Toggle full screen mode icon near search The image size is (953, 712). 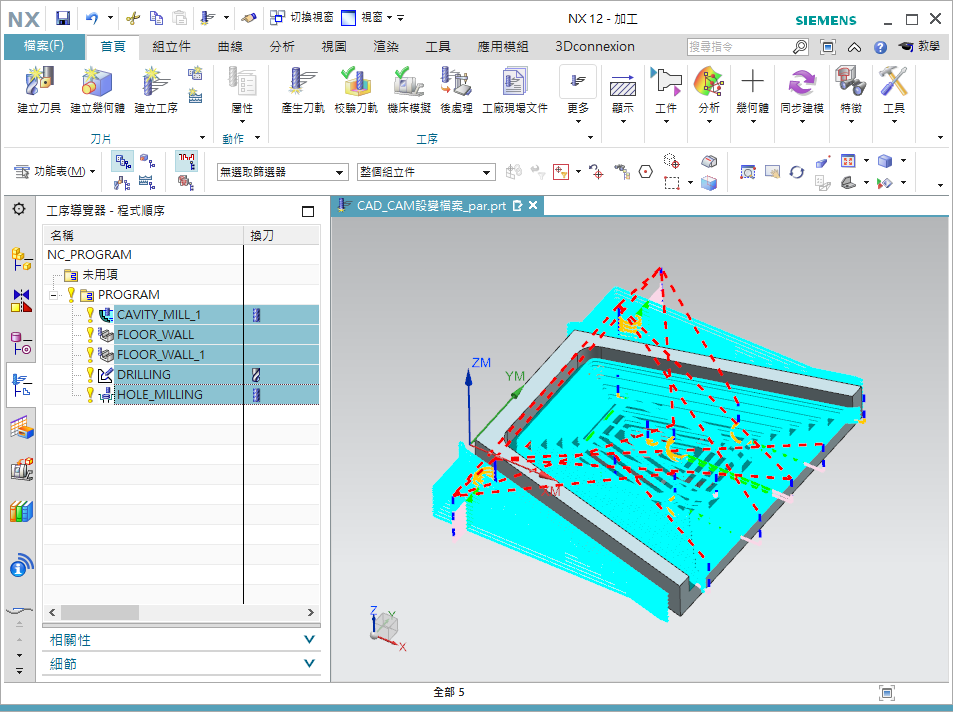click(827, 47)
